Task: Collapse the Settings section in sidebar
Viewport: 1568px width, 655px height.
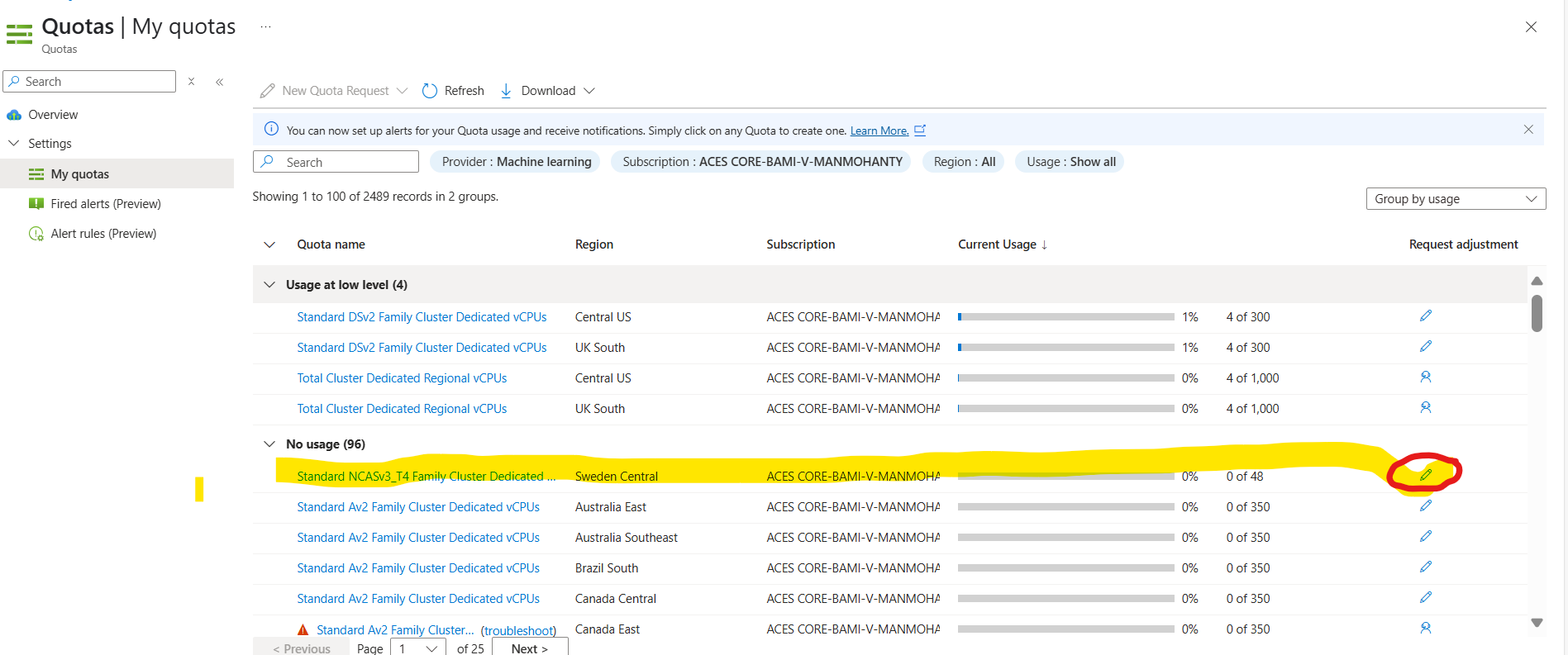Action: (x=13, y=144)
